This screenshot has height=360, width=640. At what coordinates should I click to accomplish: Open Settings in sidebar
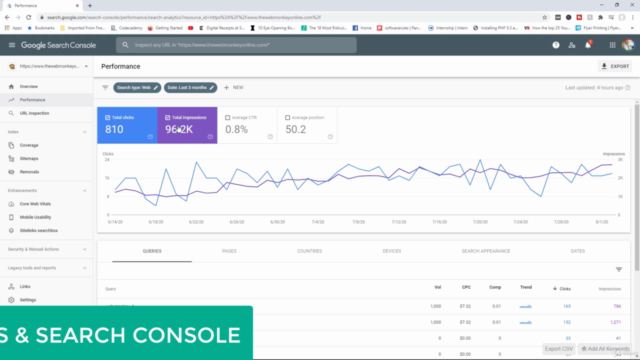point(28,300)
